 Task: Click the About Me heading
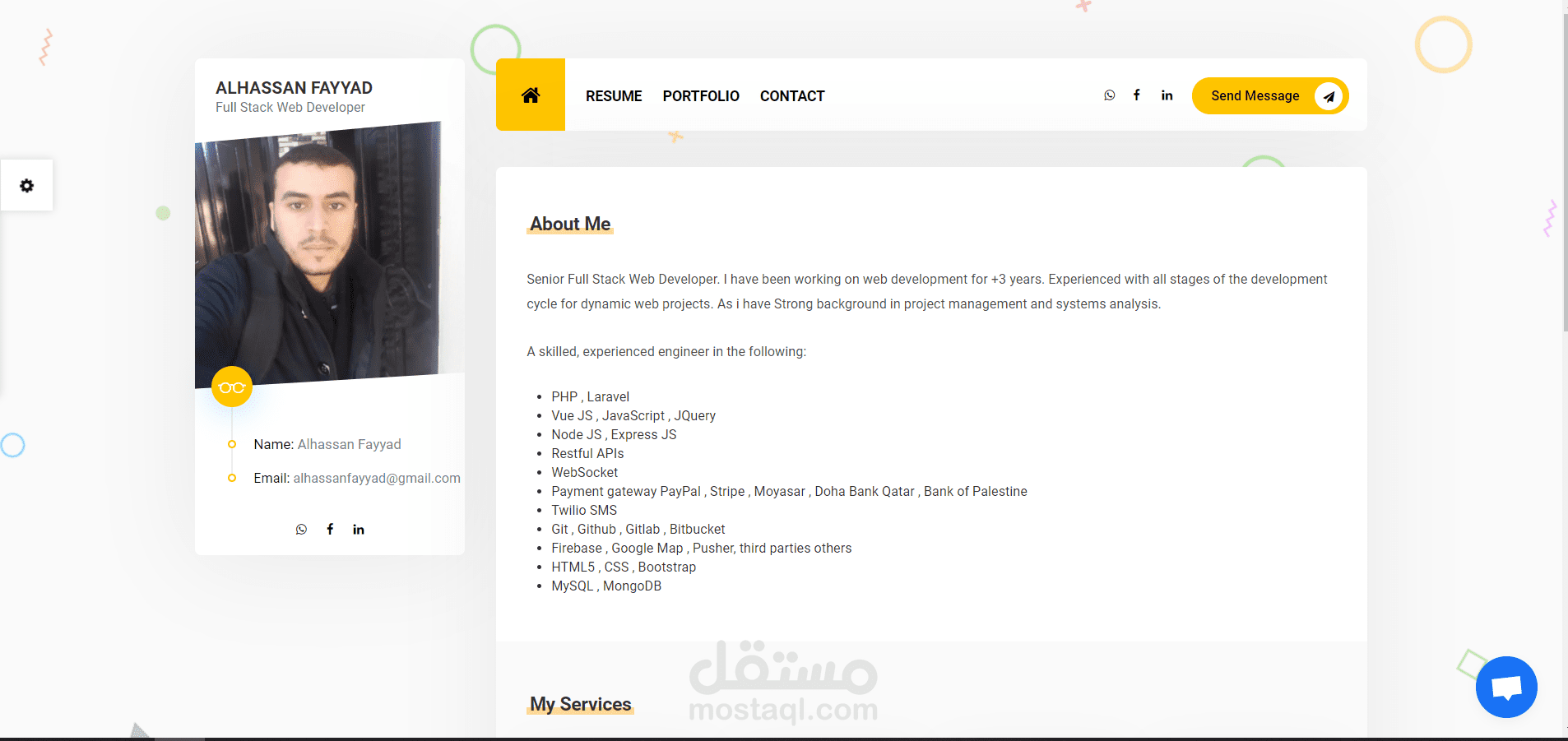[570, 224]
